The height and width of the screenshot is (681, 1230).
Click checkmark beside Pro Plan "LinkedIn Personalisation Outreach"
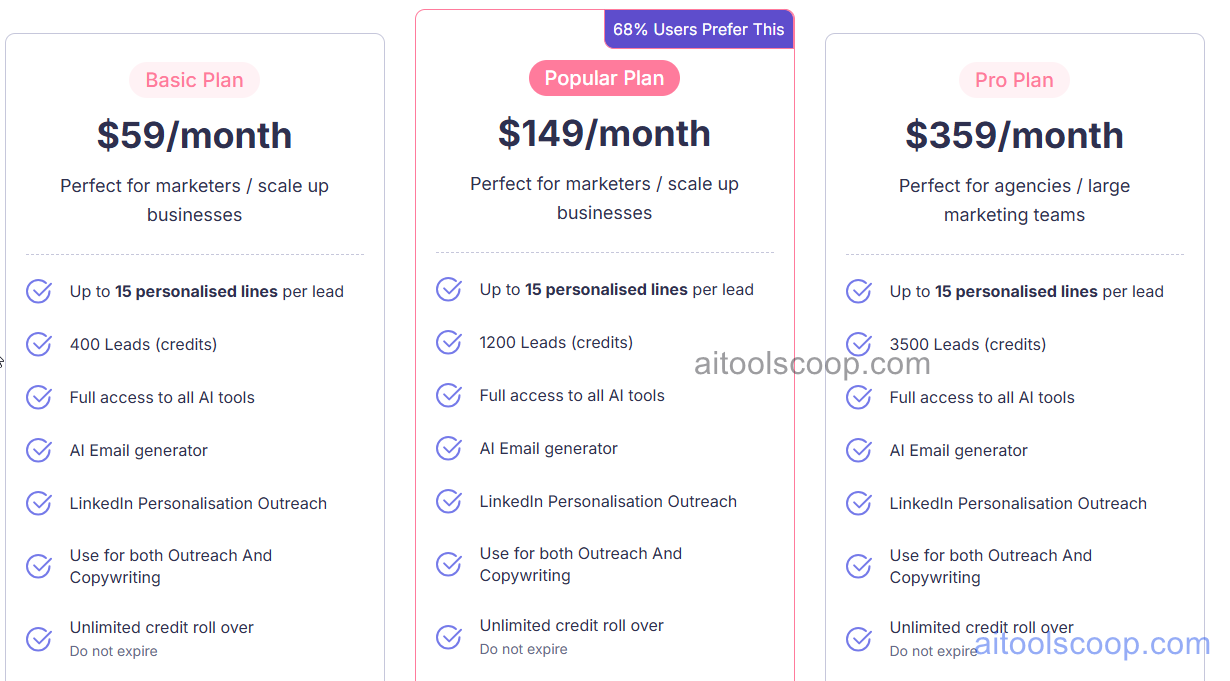pyautogui.click(x=858, y=503)
